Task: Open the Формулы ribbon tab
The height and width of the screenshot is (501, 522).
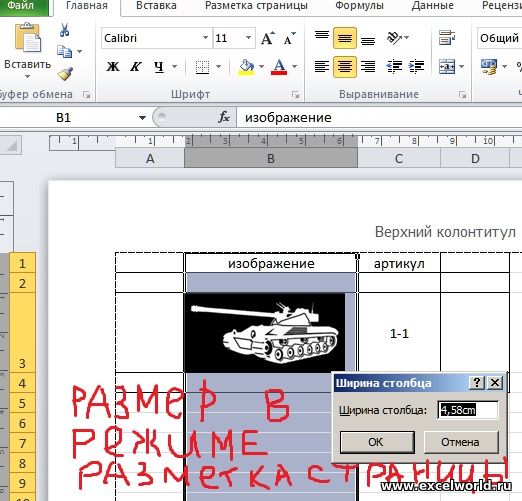Action: point(359,5)
